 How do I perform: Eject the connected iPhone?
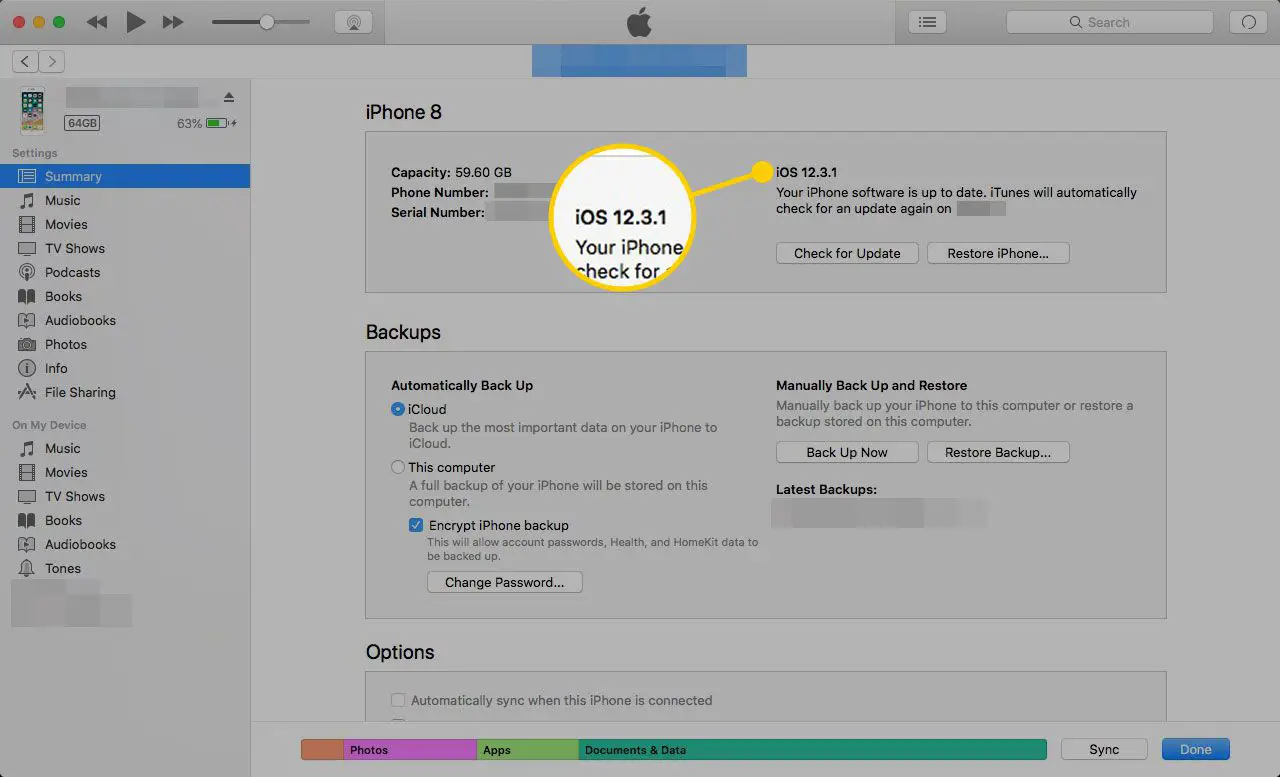[229, 97]
